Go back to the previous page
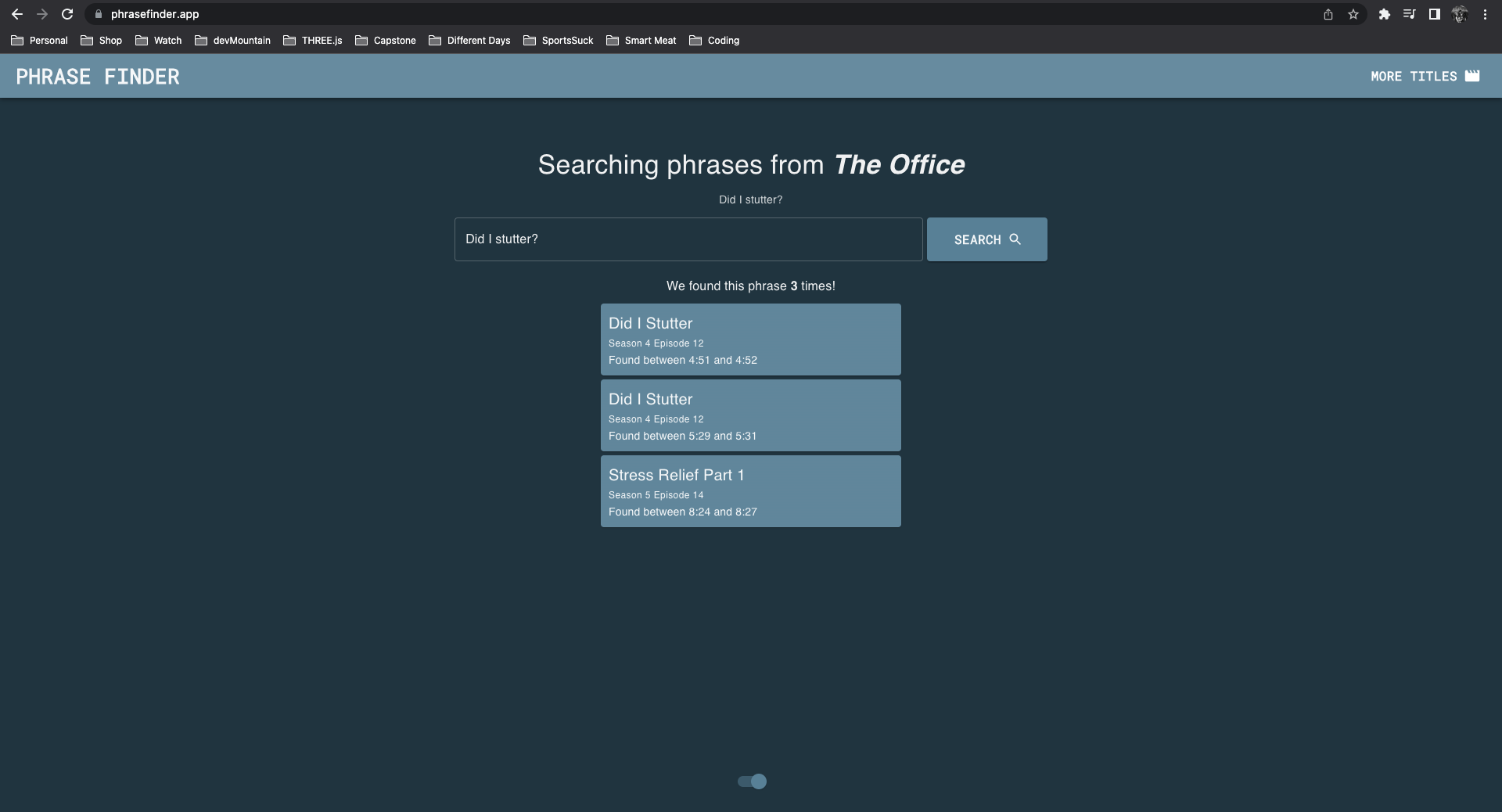 pos(17,14)
